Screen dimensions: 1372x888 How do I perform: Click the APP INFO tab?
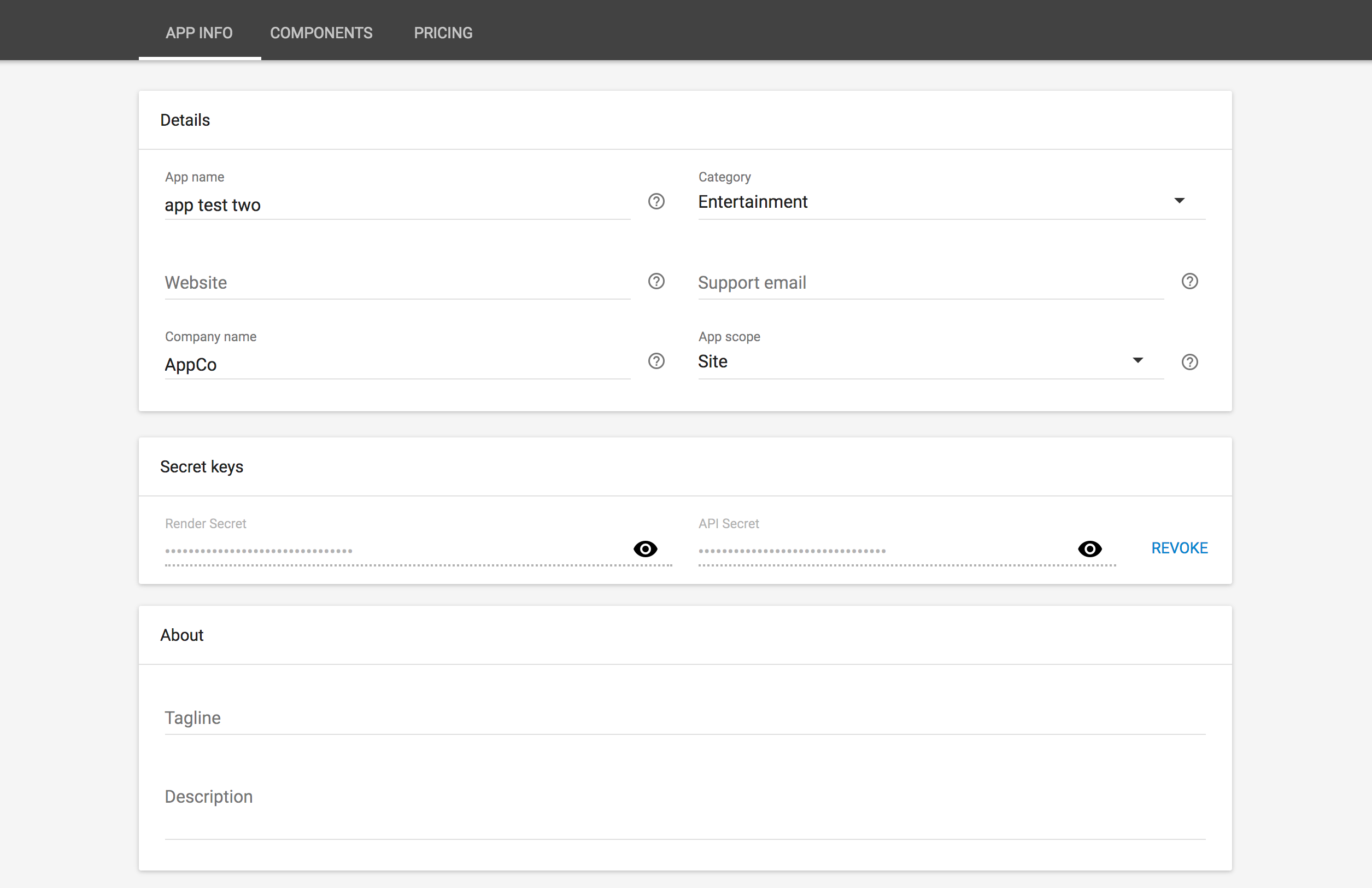(x=200, y=33)
